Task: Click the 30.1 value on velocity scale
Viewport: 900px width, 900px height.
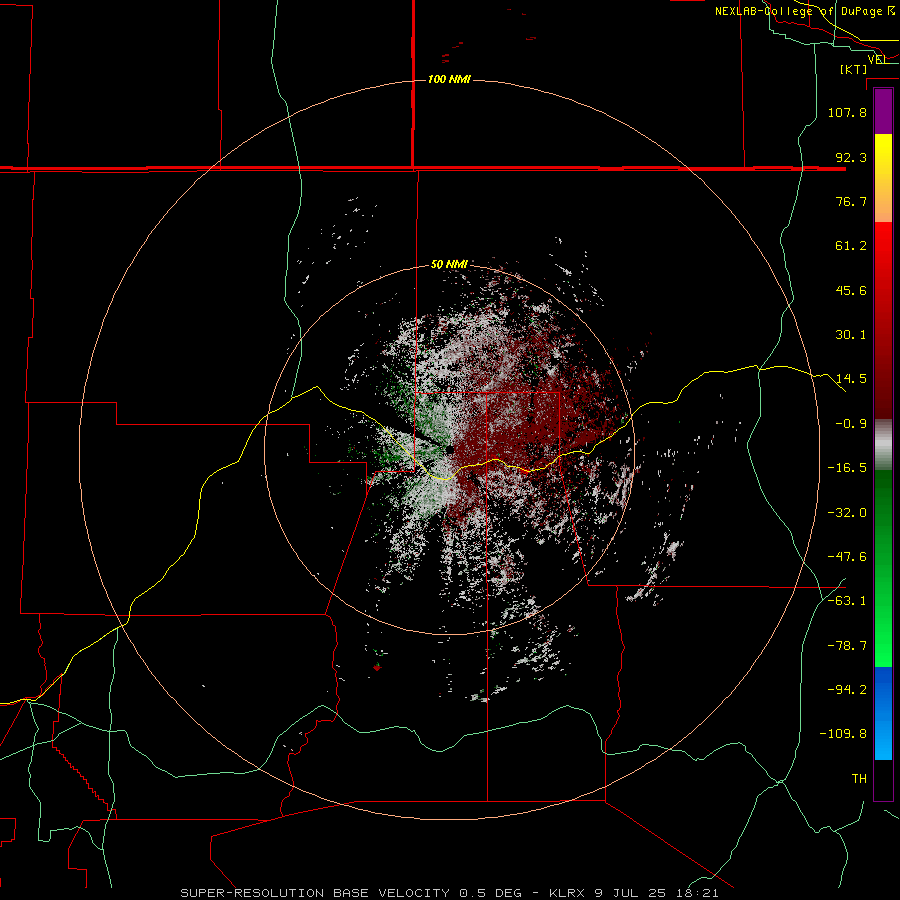Action: (x=851, y=335)
